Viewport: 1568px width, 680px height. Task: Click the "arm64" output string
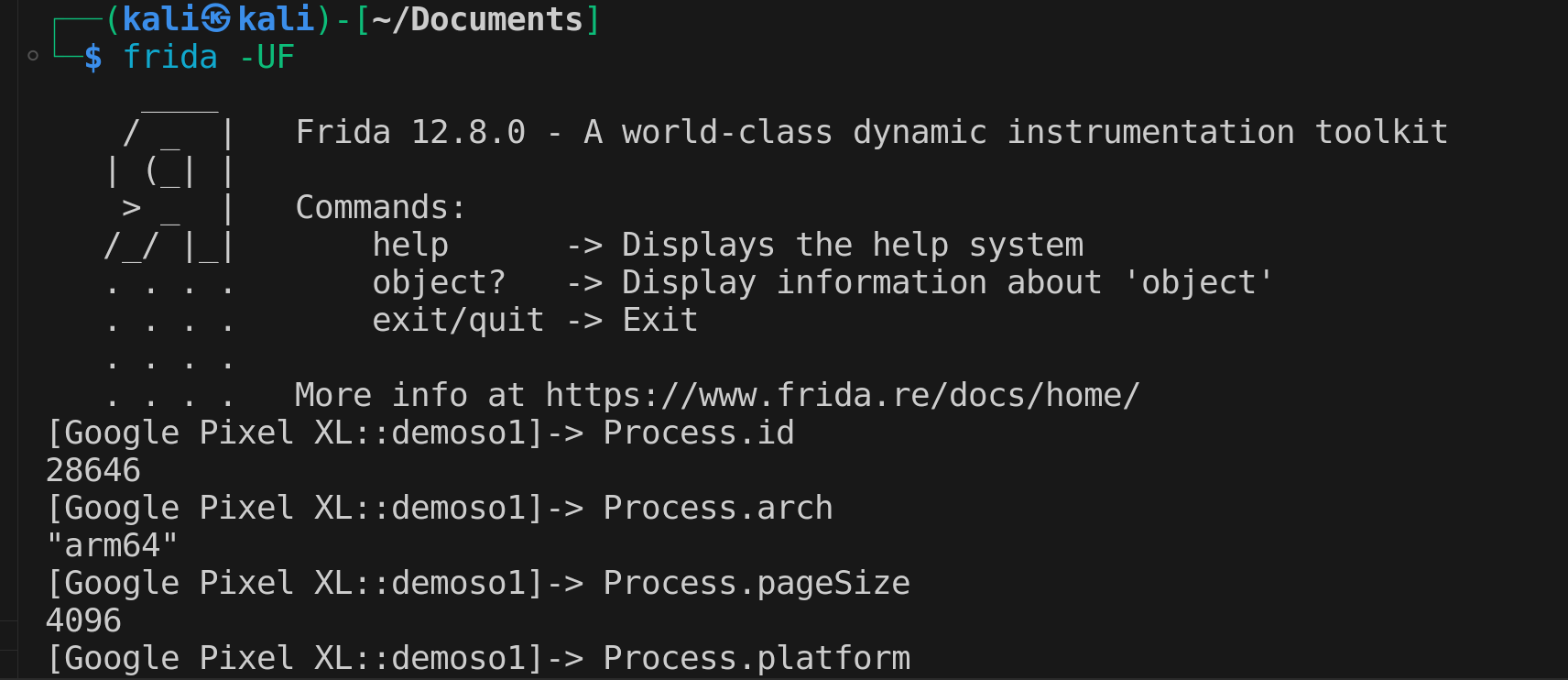112,546
